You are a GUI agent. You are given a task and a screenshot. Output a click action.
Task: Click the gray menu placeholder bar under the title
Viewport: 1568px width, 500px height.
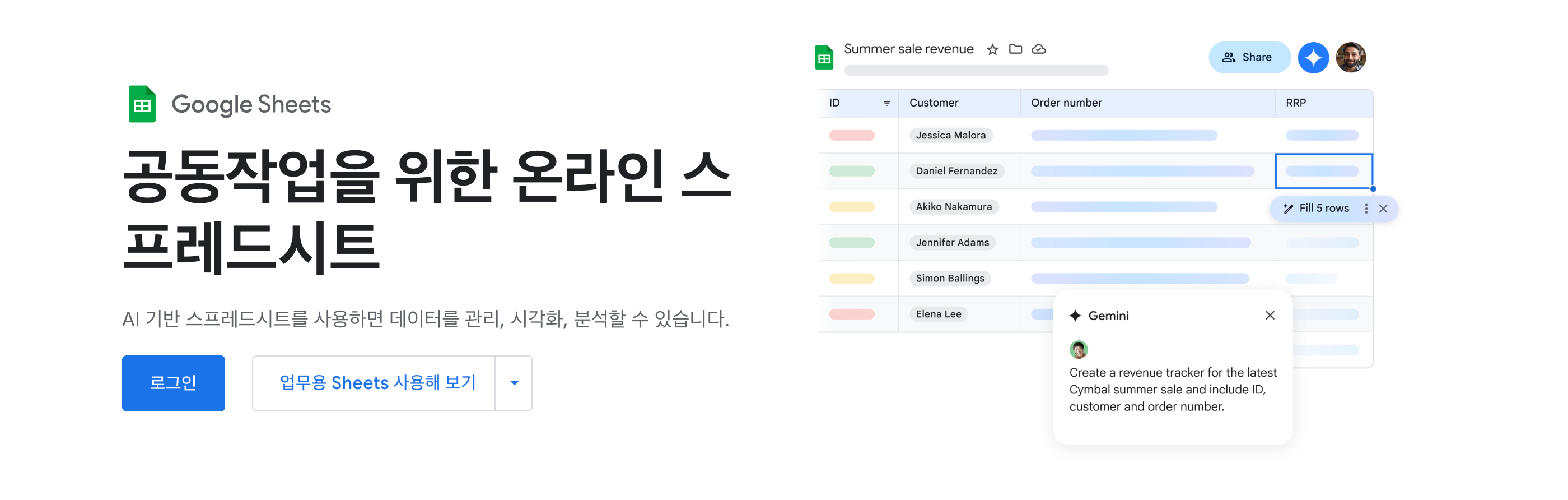click(x=976, y=71)
